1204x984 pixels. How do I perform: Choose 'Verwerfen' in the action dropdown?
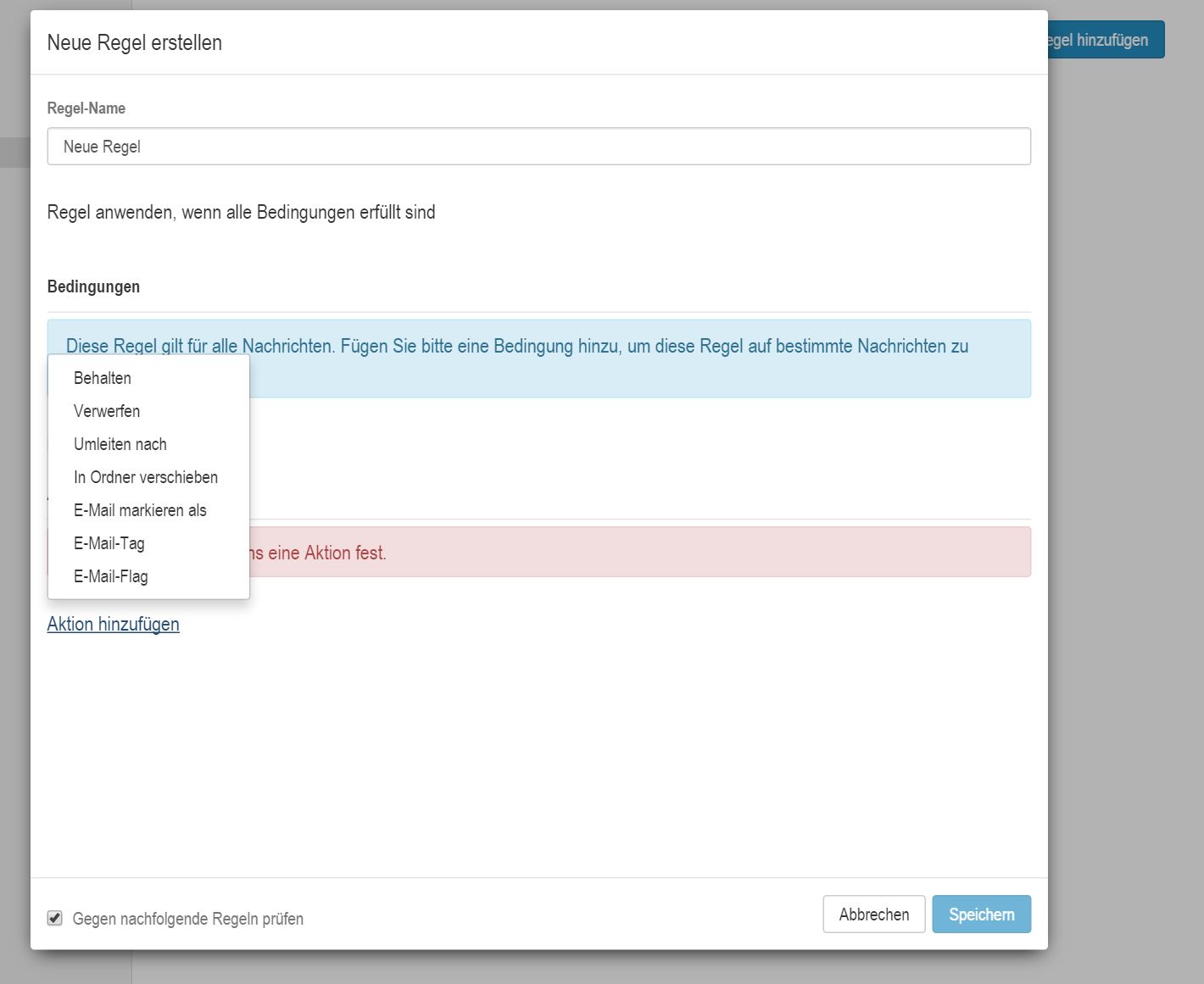pyautogui.click(x=107, y=411)
